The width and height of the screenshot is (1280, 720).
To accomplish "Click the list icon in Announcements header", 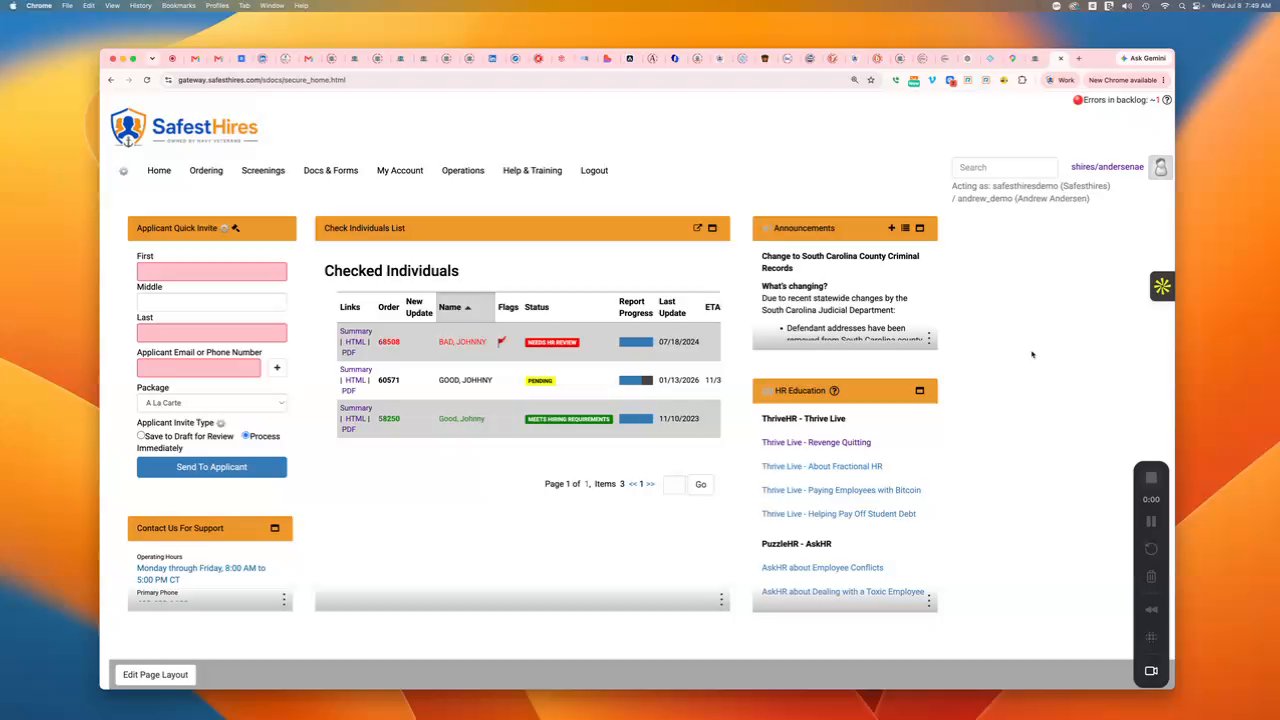I will (x=905, y=228).
